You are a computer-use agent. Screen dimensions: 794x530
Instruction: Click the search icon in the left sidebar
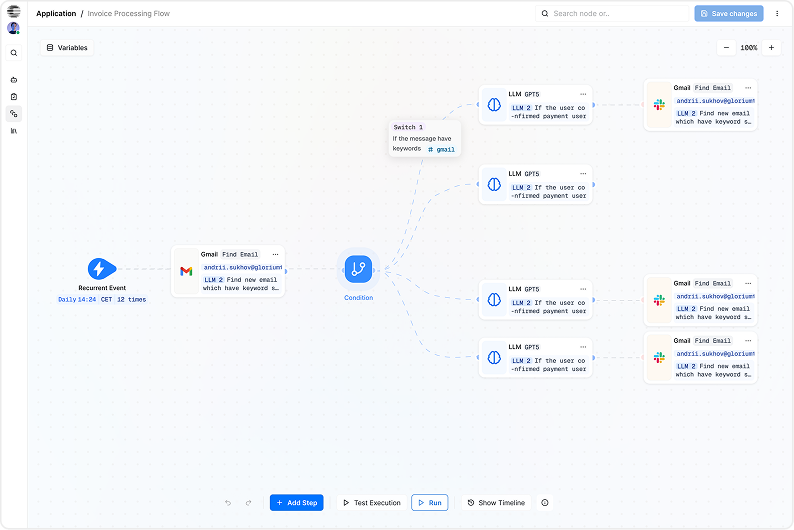[14, 53]
